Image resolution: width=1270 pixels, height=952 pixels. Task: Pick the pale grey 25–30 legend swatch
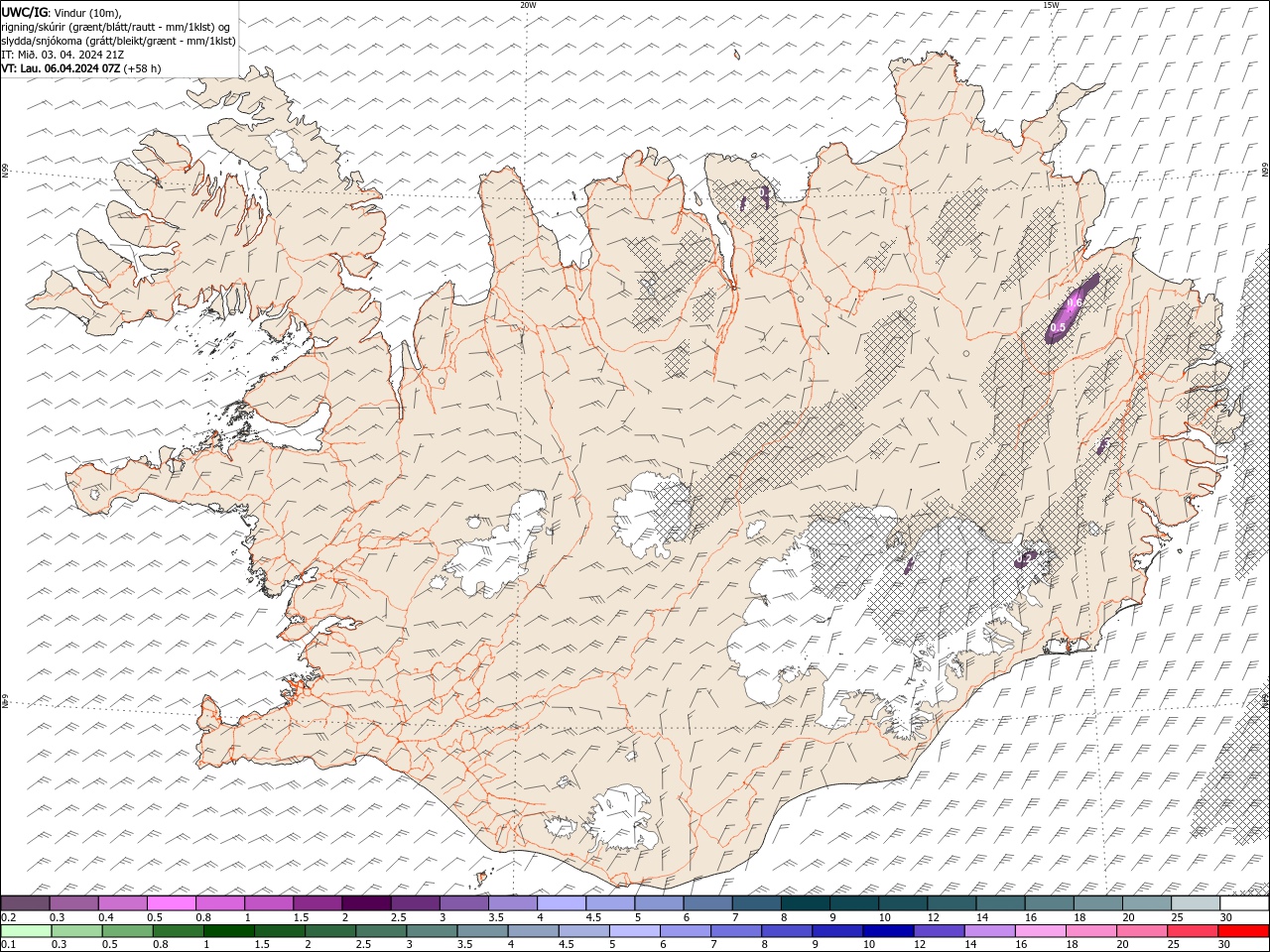1196,903
